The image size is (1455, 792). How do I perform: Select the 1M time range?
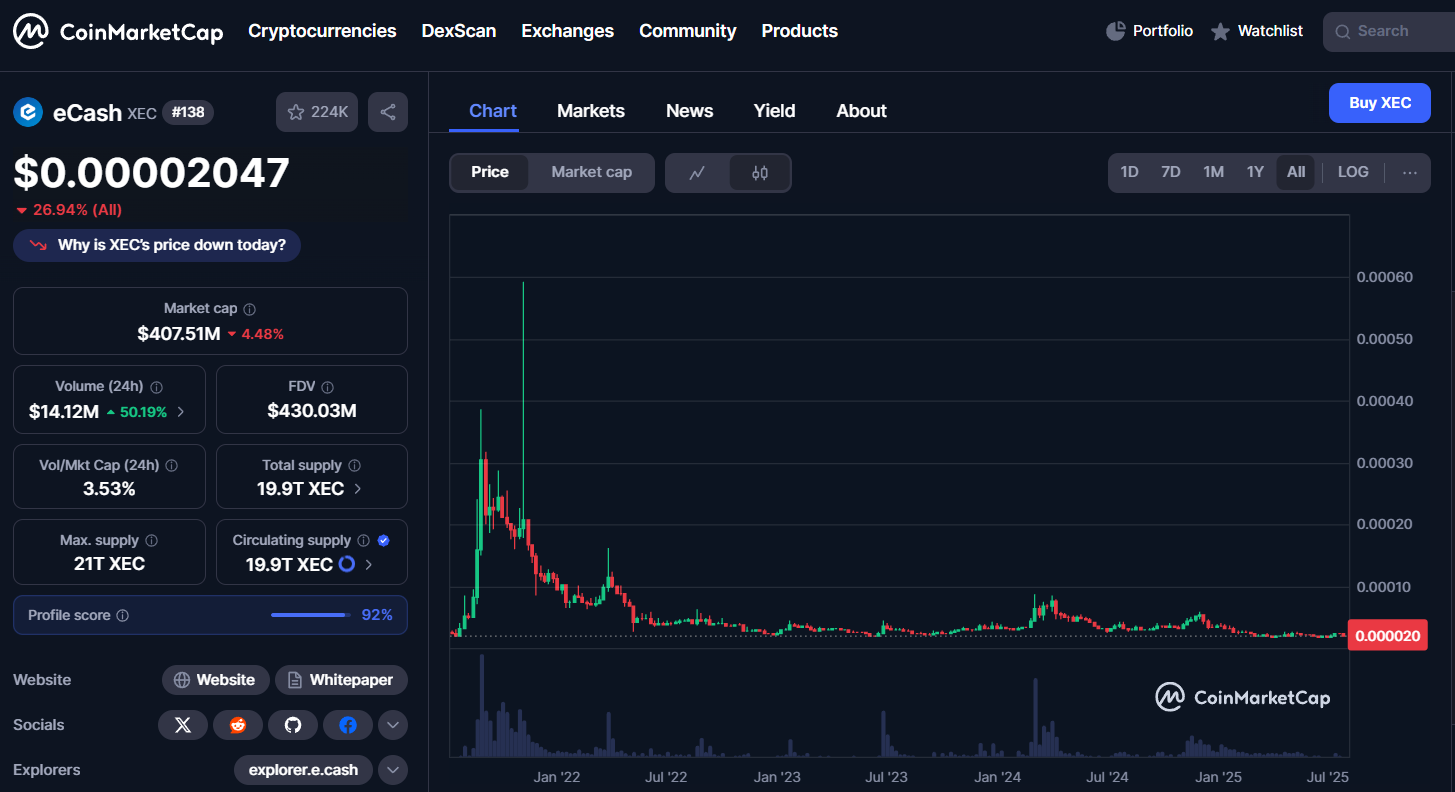coord(1214,172)
